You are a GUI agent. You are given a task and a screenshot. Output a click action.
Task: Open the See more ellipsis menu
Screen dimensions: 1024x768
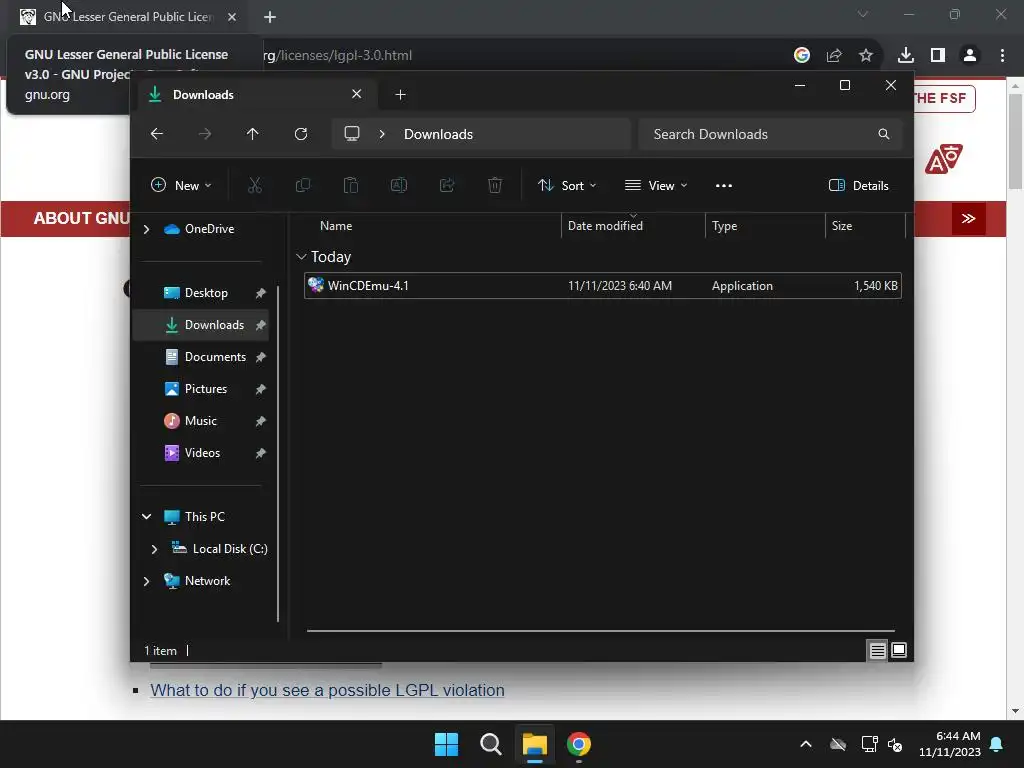pyautogui.click(x=724, y=185)
